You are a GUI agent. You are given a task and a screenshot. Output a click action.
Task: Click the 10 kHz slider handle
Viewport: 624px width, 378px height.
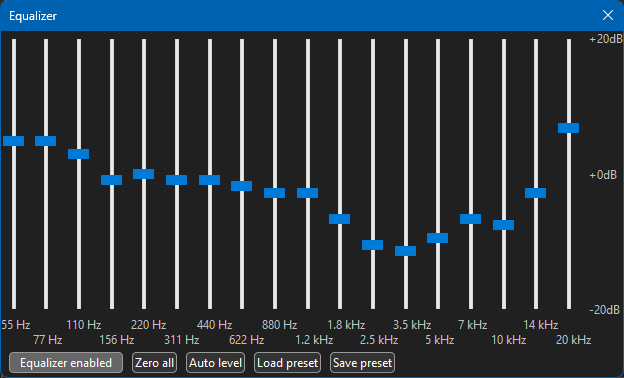503,225
